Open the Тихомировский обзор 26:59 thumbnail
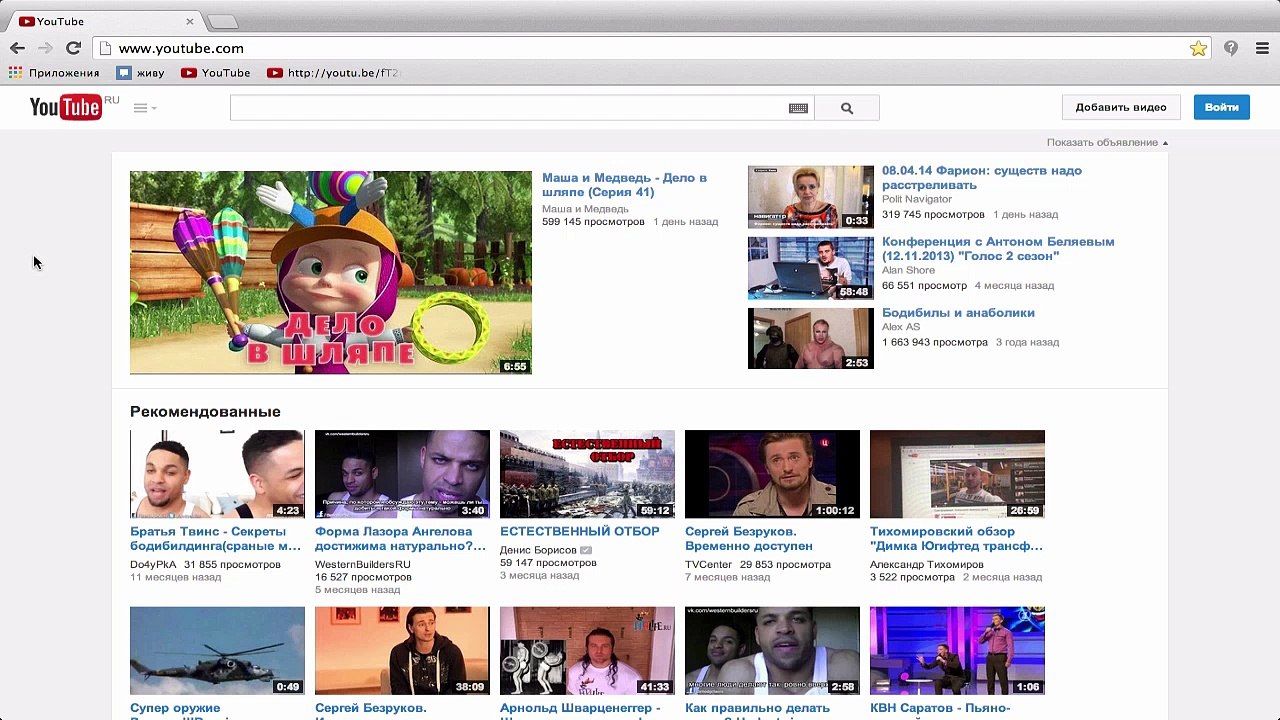1280x720 pixels. 957,474
